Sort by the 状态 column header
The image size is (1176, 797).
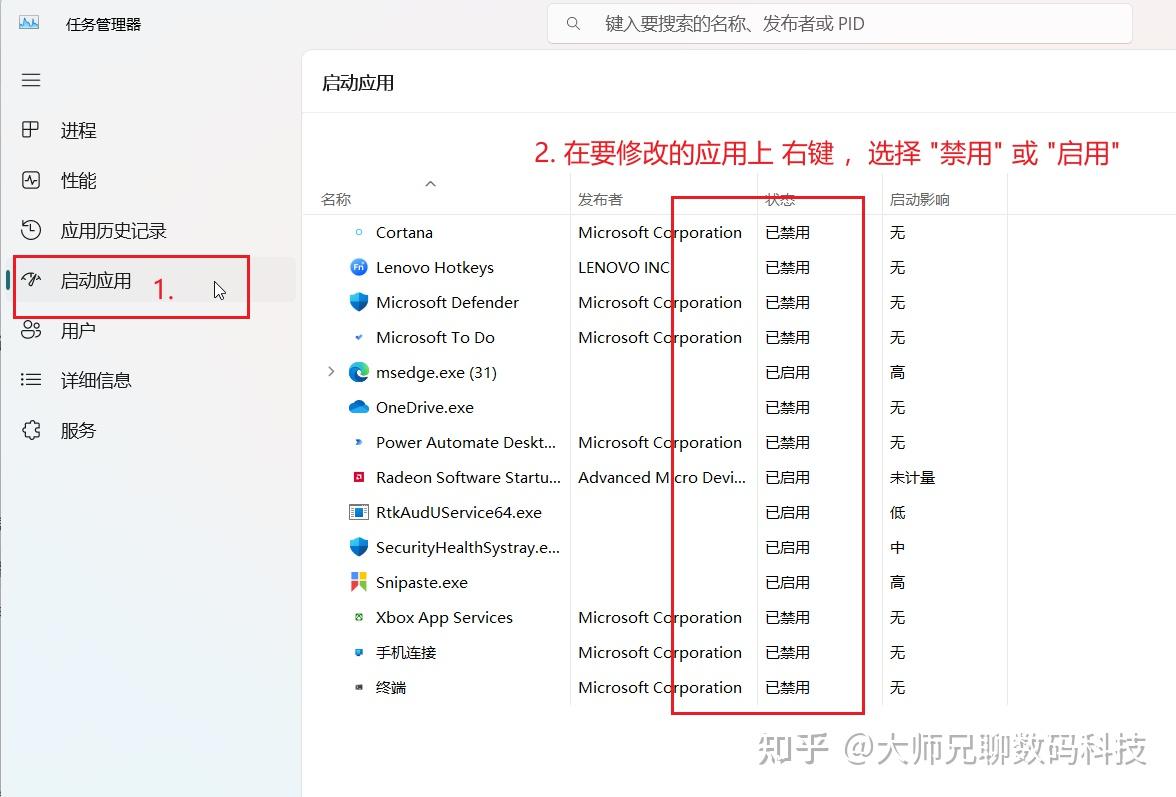(780, 199)
